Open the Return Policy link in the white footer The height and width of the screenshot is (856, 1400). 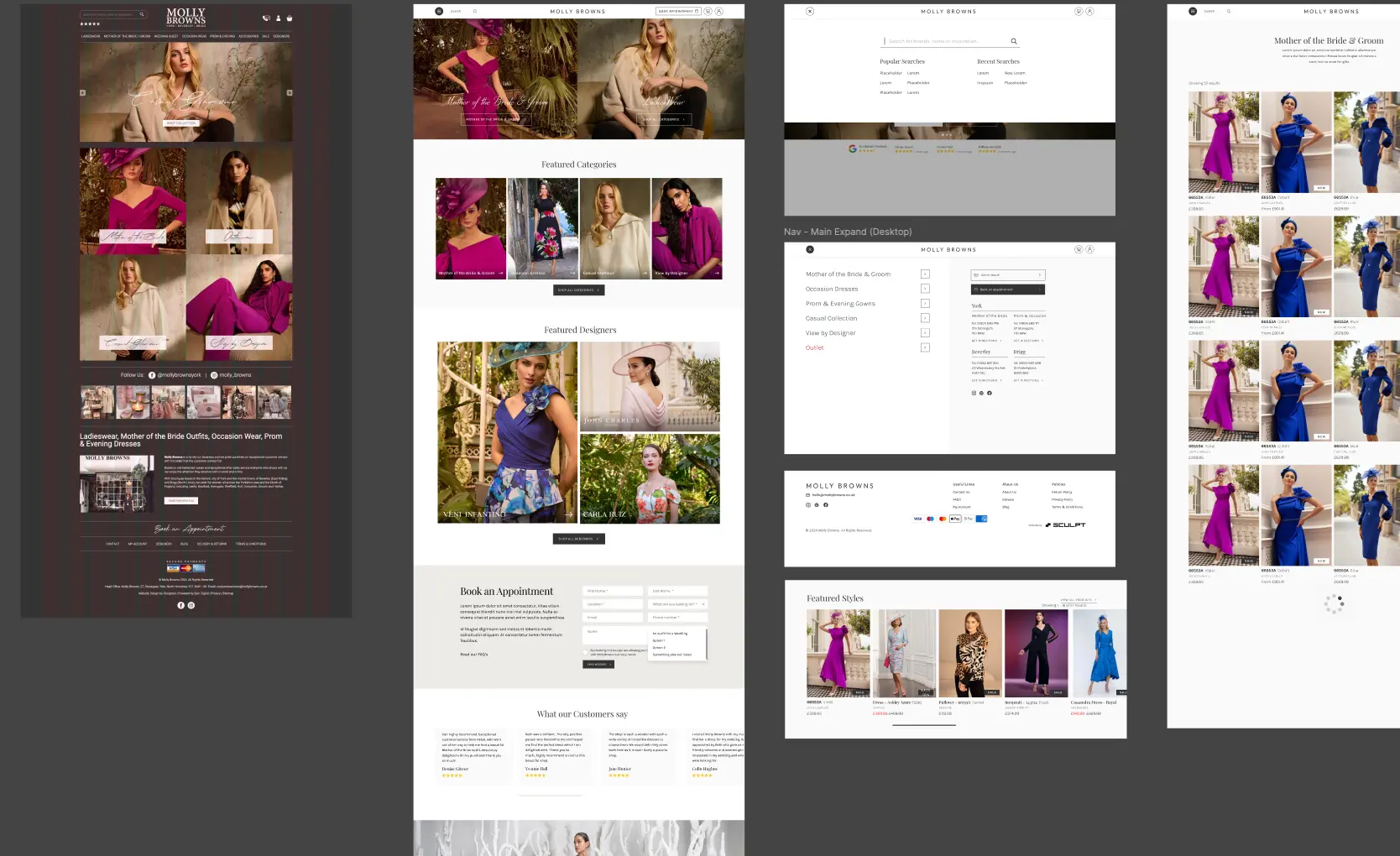click(1062, 493)
